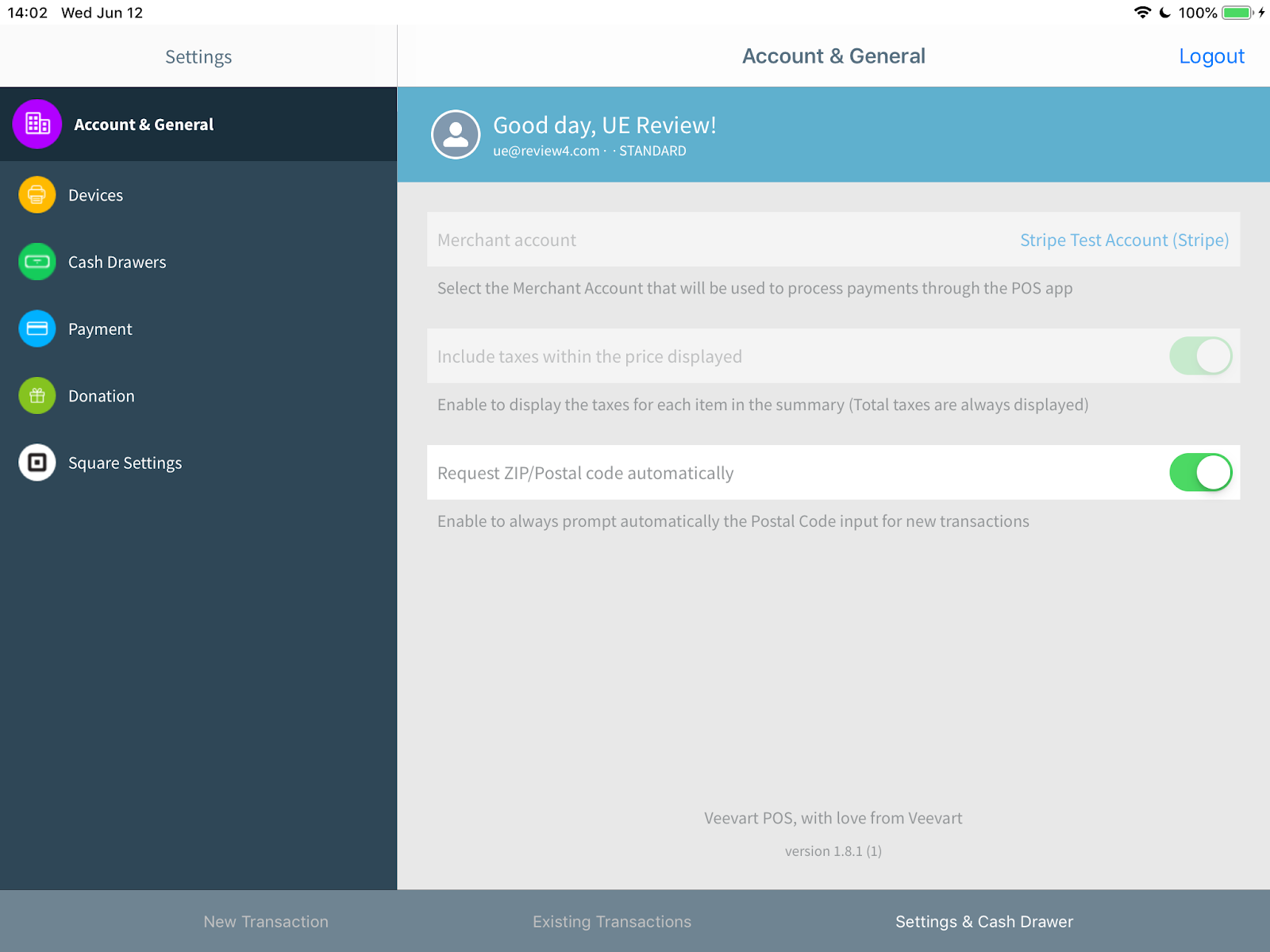Image resolution: width=1270 pixels, height=952 pixels.
Task: Toggle Include taxes within the price displayed
Action: pos(1200,356)
